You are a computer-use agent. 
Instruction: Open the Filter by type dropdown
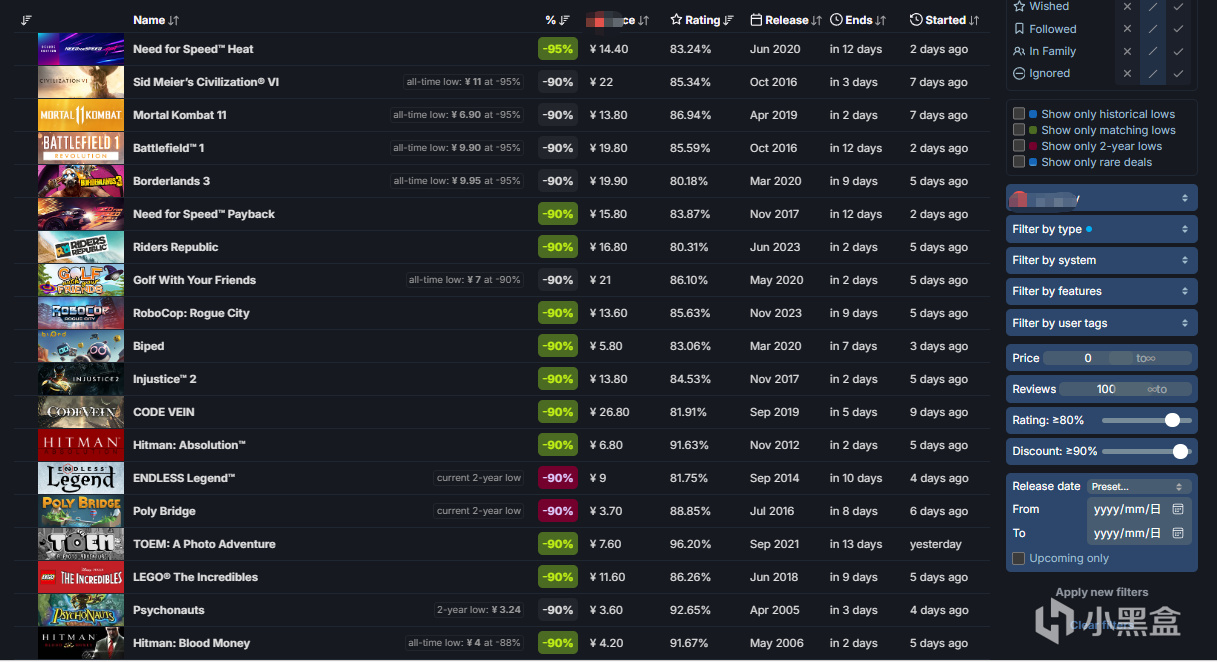point(1101,229)
